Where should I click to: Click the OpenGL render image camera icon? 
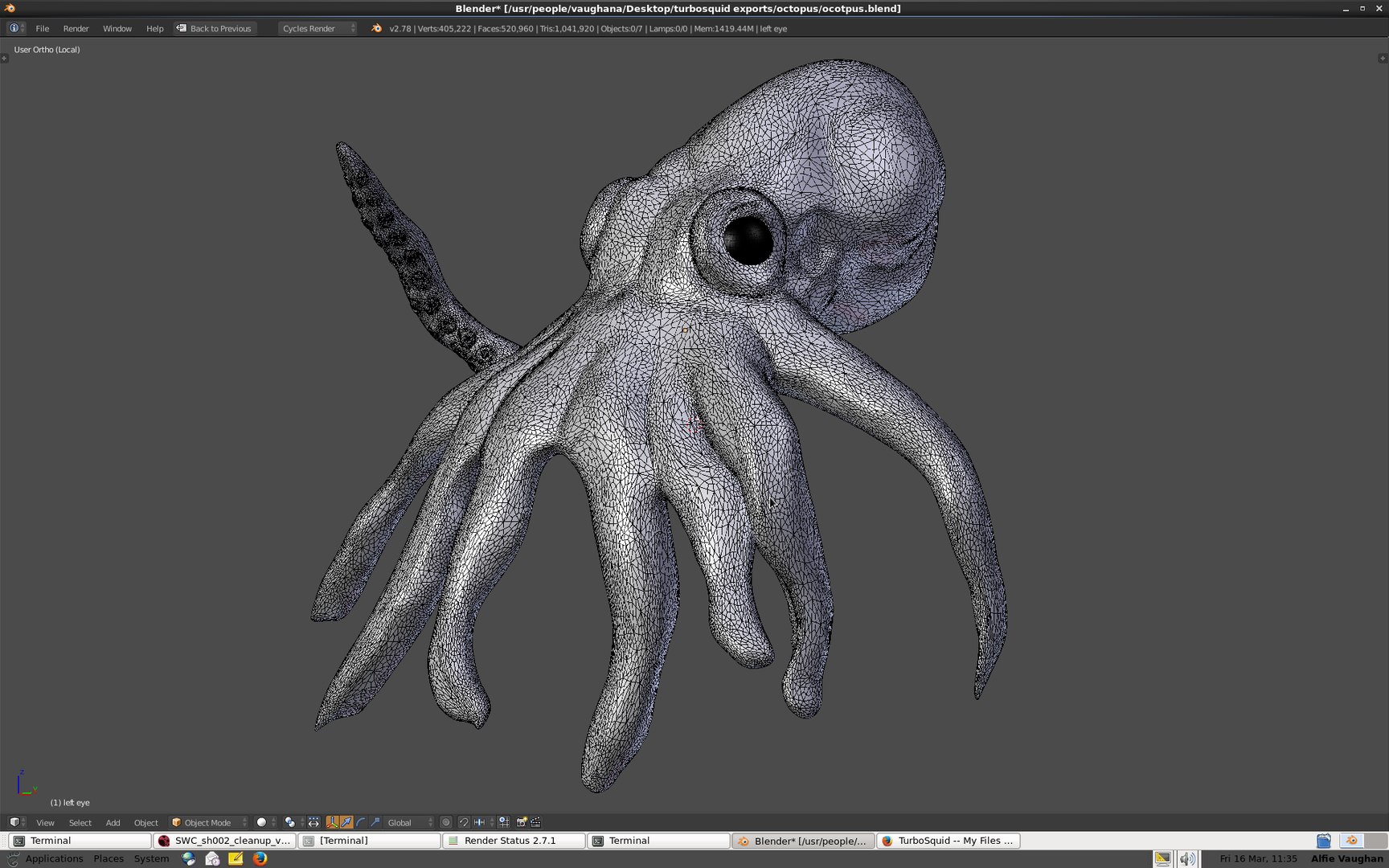click(522, 822)
